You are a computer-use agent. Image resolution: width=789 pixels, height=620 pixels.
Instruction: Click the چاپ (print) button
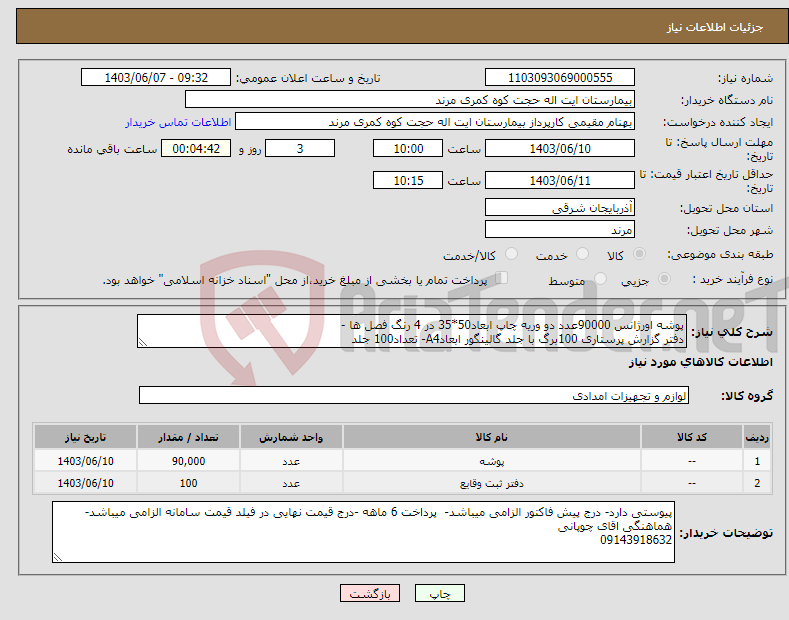click(439, 593)
